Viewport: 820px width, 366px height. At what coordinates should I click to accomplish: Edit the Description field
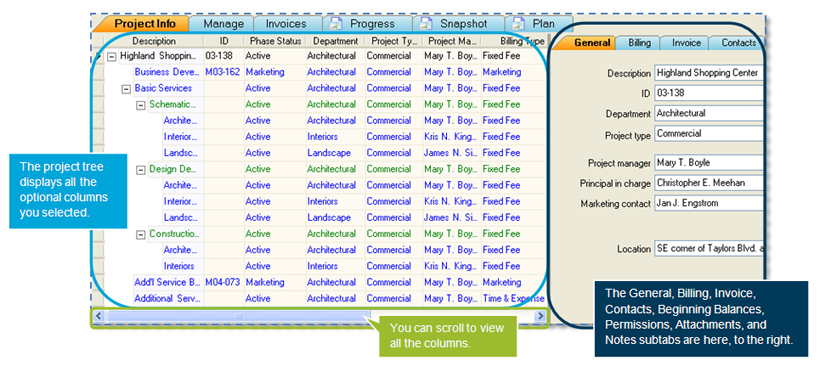click(709, 73)
